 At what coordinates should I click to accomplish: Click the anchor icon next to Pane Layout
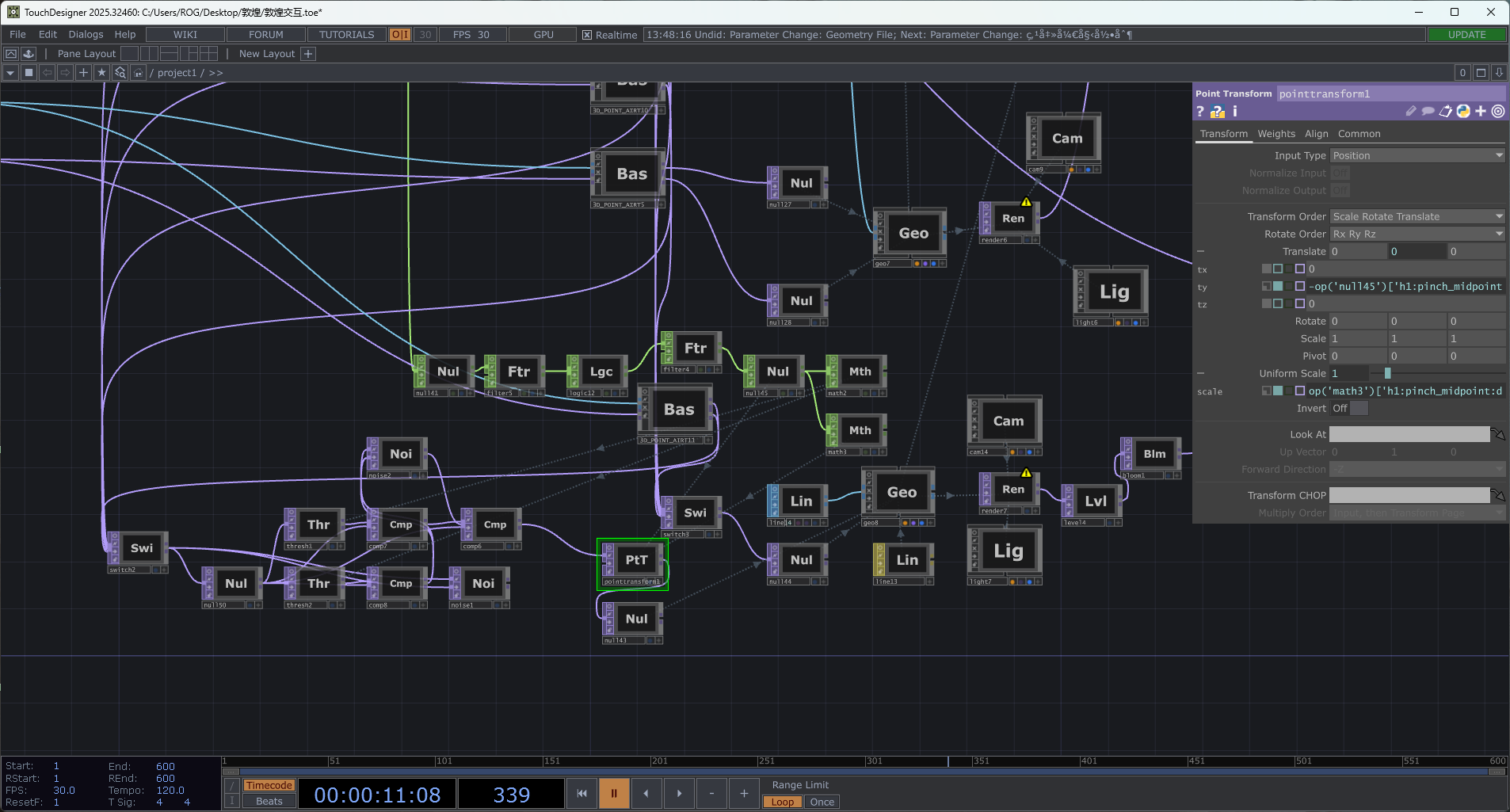(x=29, y=54)
